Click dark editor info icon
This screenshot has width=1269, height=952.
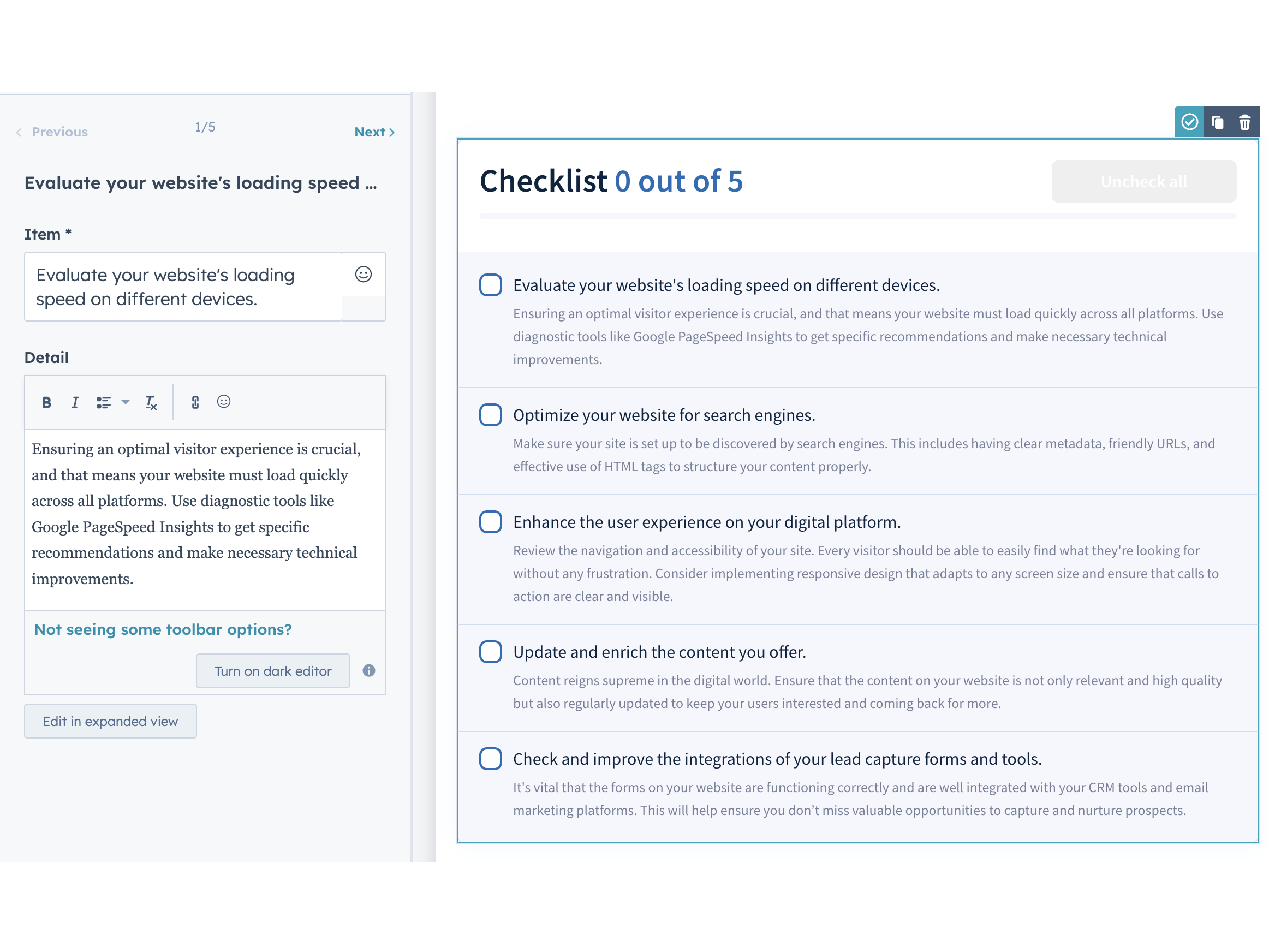[x=369, y=670]
